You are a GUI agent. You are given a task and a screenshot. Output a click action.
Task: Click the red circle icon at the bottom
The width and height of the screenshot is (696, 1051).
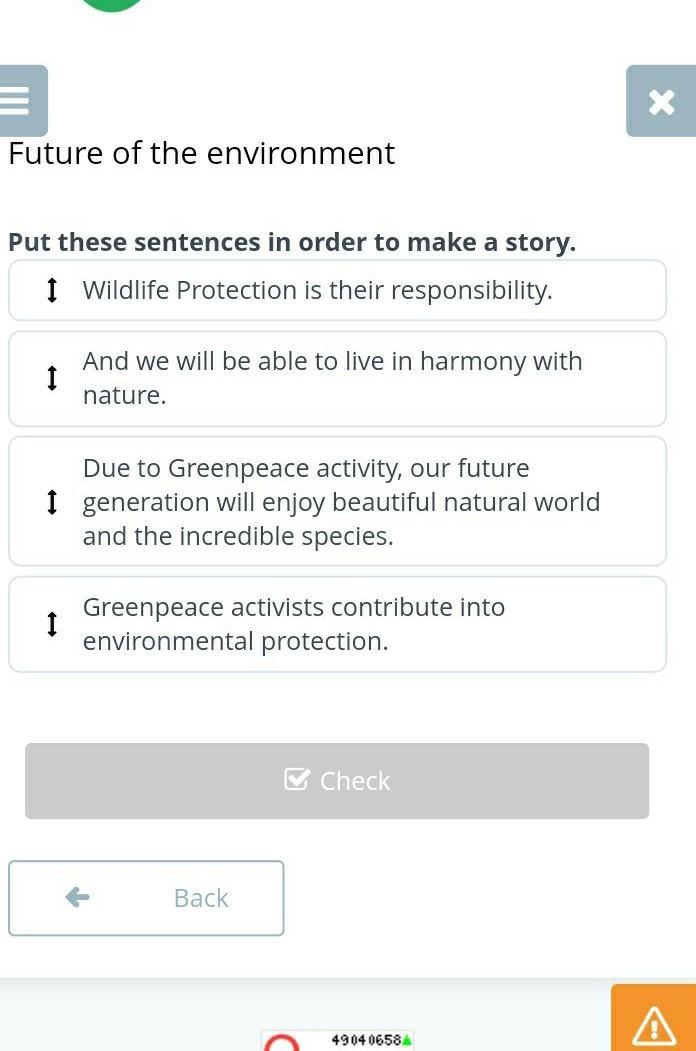(282, 1042)
